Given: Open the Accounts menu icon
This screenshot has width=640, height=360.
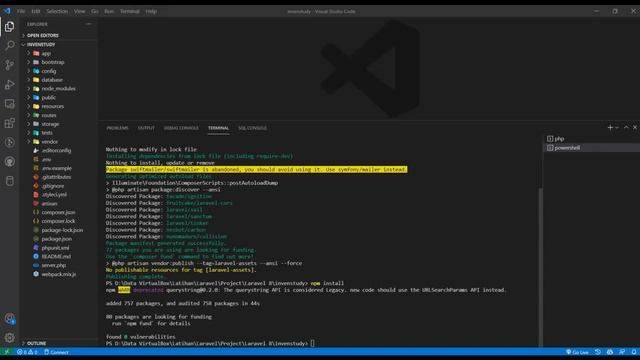Looking at the screenshot, I should 9,319.
